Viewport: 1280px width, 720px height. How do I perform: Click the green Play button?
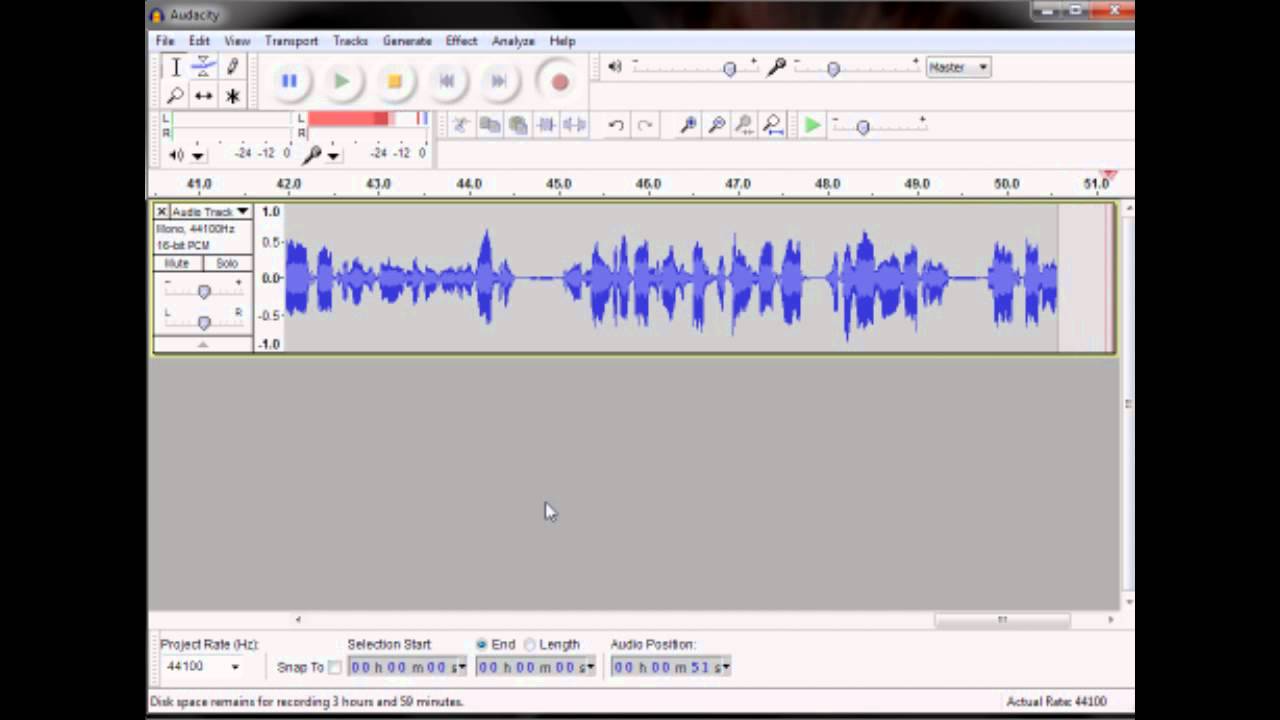(342, 81)
